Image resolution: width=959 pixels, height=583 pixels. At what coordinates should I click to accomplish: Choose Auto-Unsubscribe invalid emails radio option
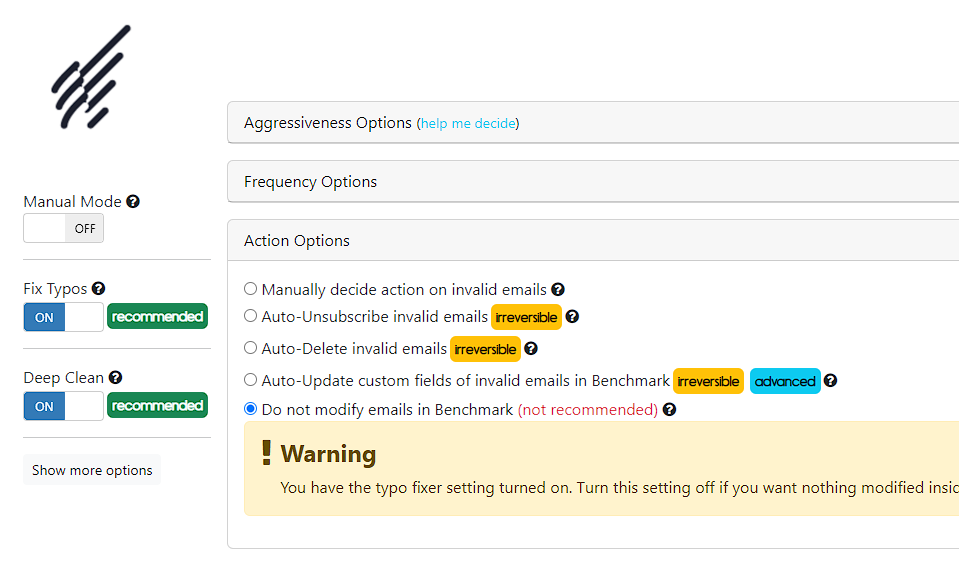pos(250,316)
